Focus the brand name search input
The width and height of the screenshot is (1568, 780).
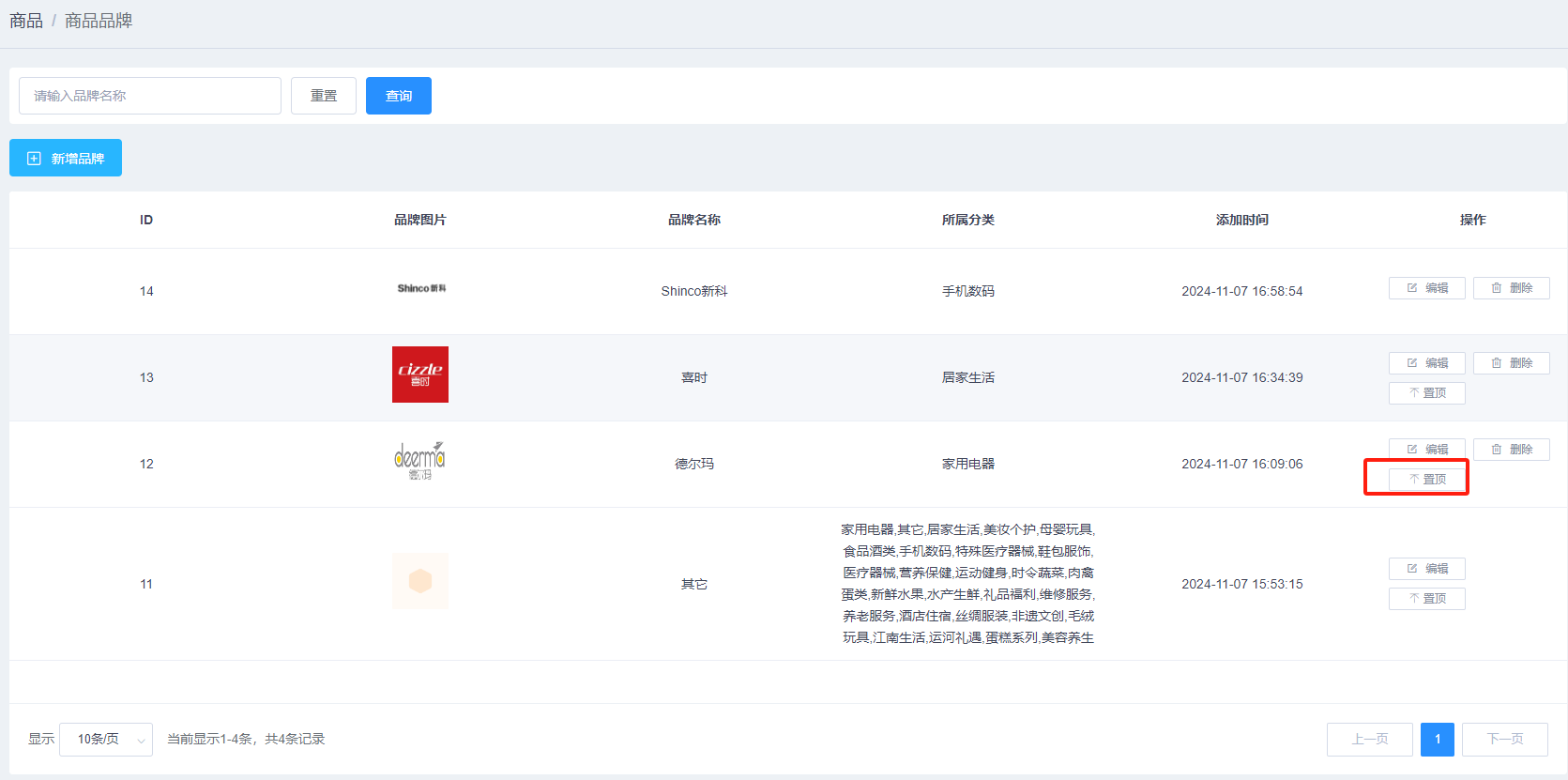tap(150, 96)
